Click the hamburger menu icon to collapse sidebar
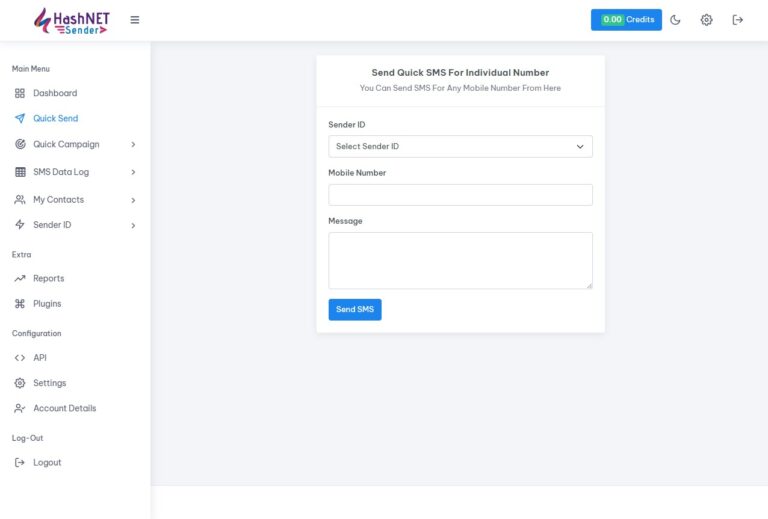The height and width of the screenshot is (519, 768). pyautogui.click(x=135, y=20)
